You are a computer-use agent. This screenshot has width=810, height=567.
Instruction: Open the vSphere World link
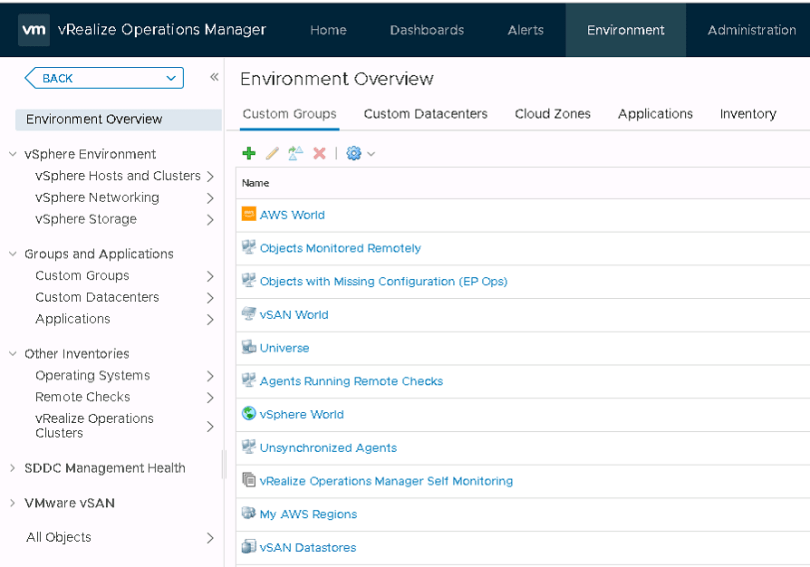pyautogui.click(x=302, y=414)
